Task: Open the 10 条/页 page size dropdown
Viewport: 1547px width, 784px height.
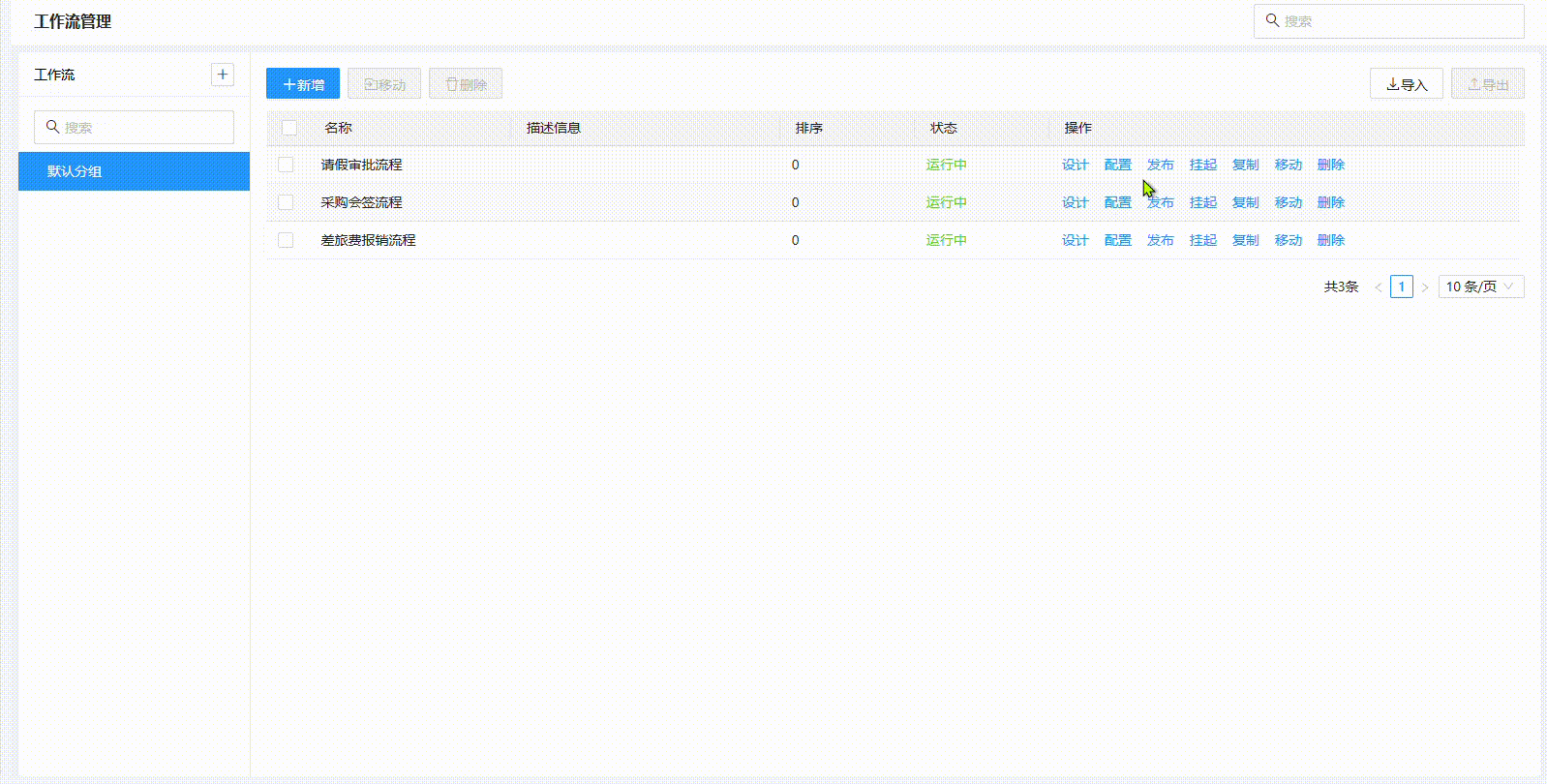Action: tap(1480, 286)
